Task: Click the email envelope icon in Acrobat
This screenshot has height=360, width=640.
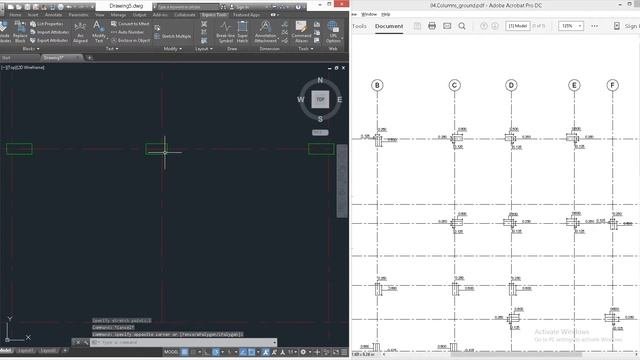Action: click(x=447, y=26)
